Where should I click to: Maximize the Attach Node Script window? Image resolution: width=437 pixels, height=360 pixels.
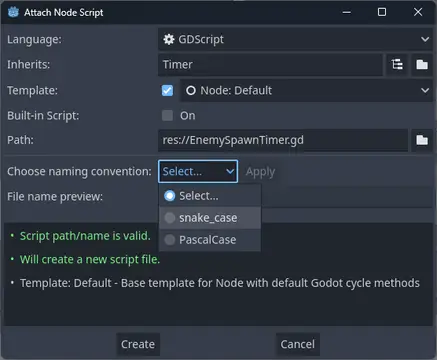pos(382,12)
